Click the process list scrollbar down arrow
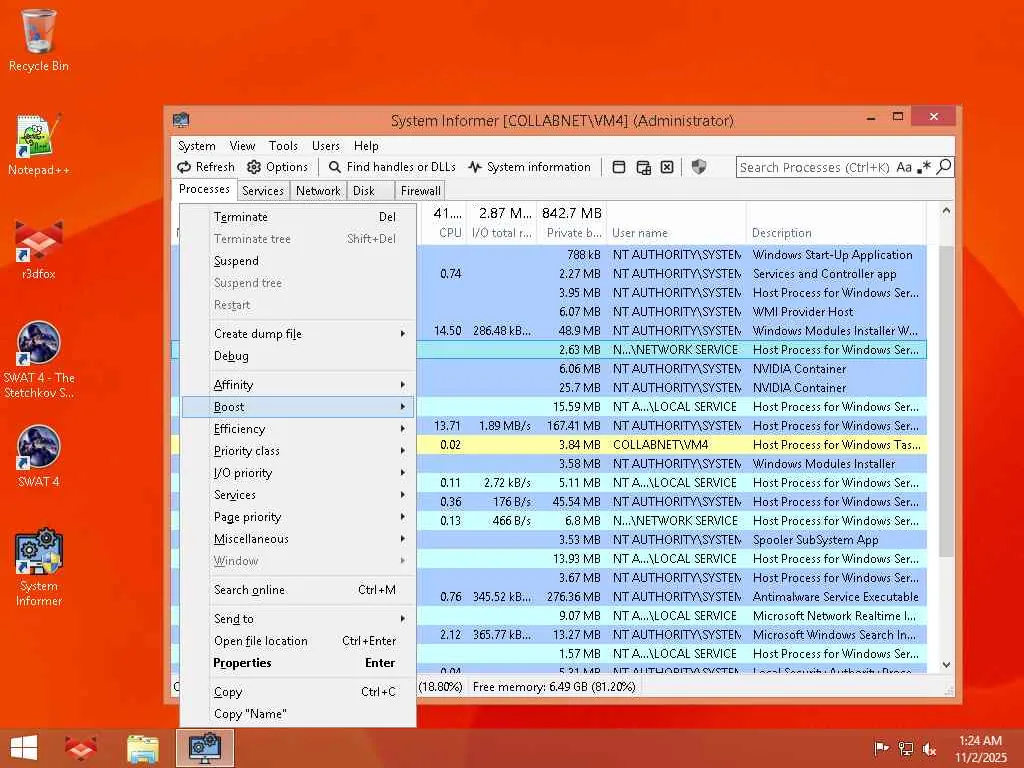This screenshot has width=1024, height=768. 946,665
